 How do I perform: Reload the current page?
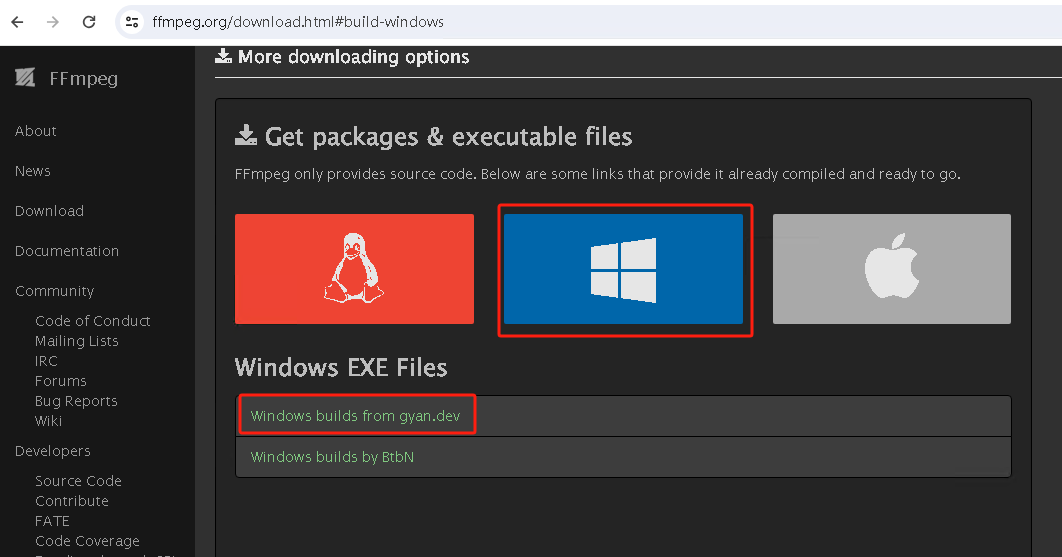coord(89,21)
